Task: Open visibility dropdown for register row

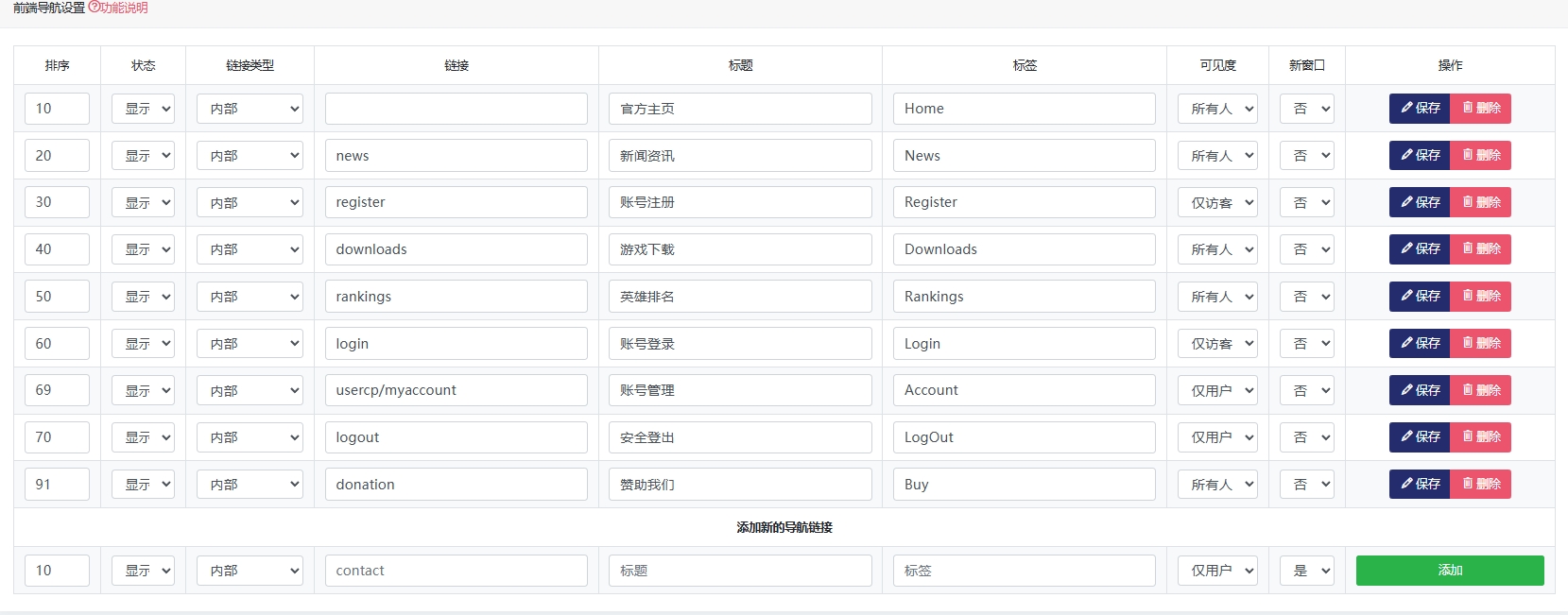Action: [x=1217, y=203]
